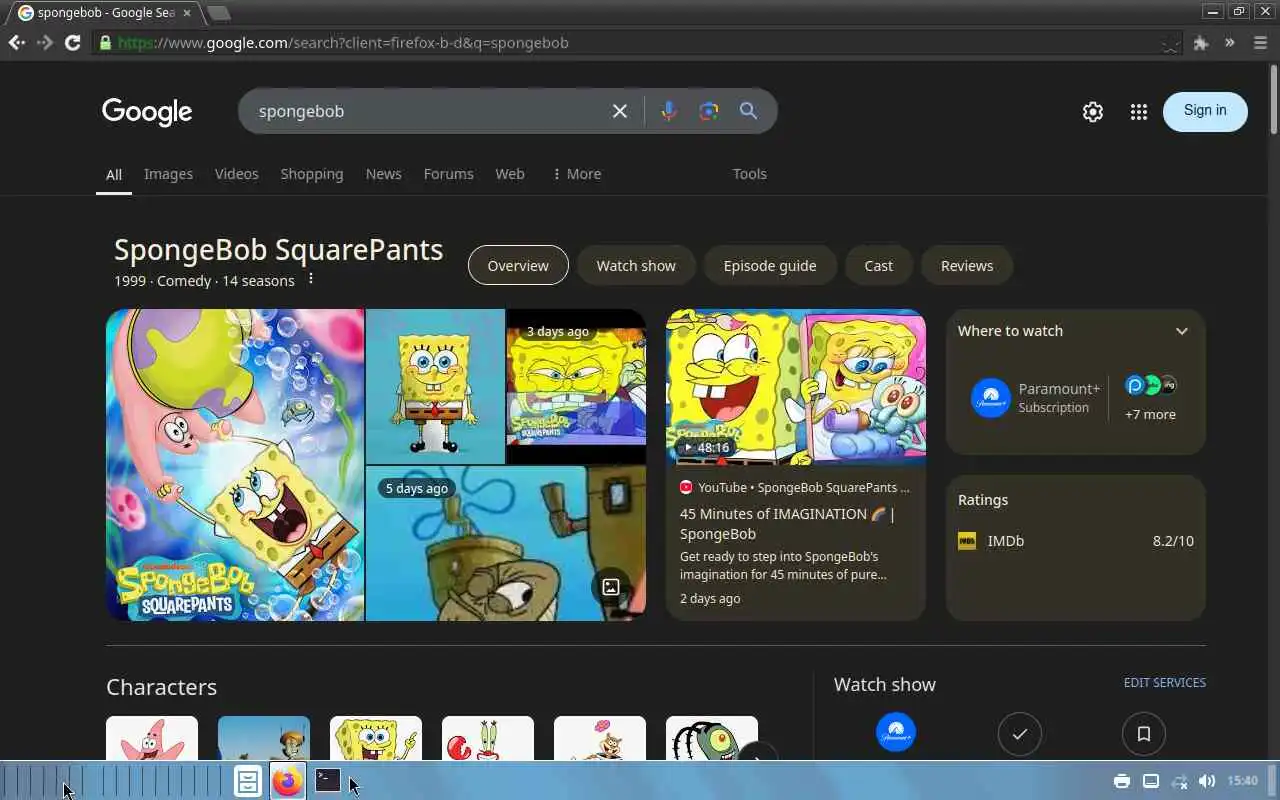Select the Paramount+ Subscription option
The height and width of the screenshot is (800, 1280).
click(x=1036, y=398)
